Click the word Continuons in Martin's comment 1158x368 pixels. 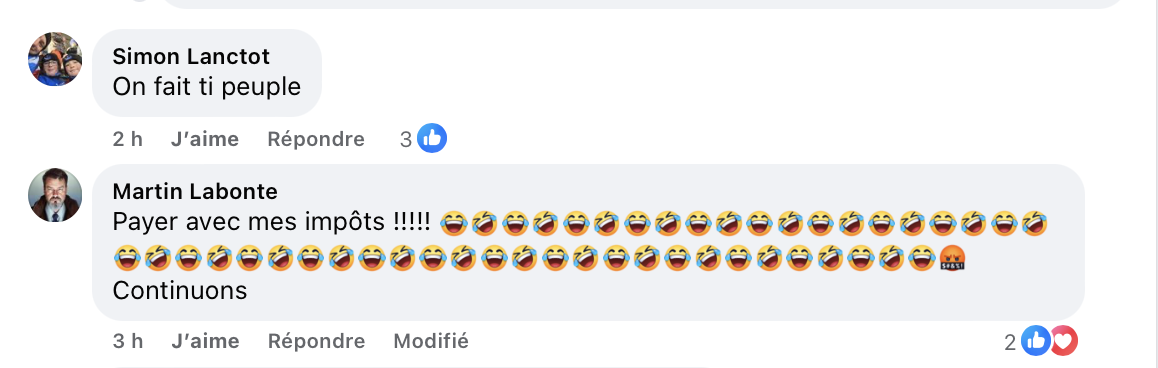[179, 290]
